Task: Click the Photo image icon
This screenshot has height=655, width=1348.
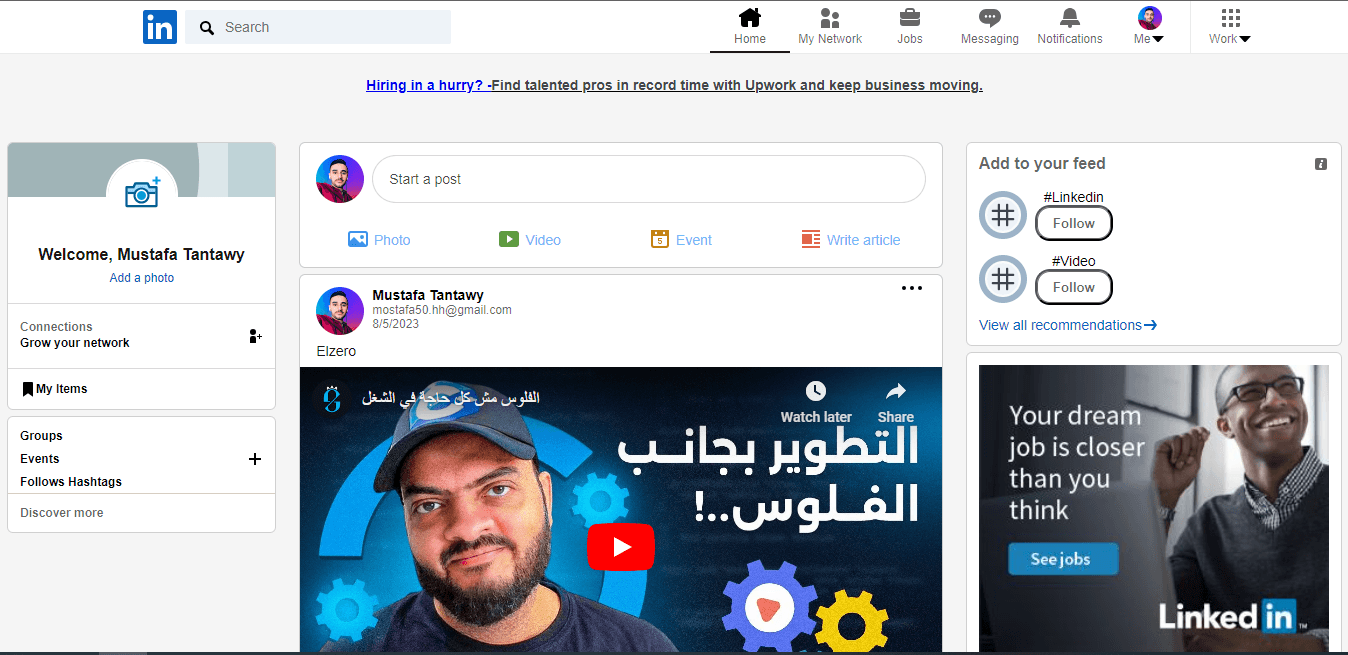Action: (358, 239)
